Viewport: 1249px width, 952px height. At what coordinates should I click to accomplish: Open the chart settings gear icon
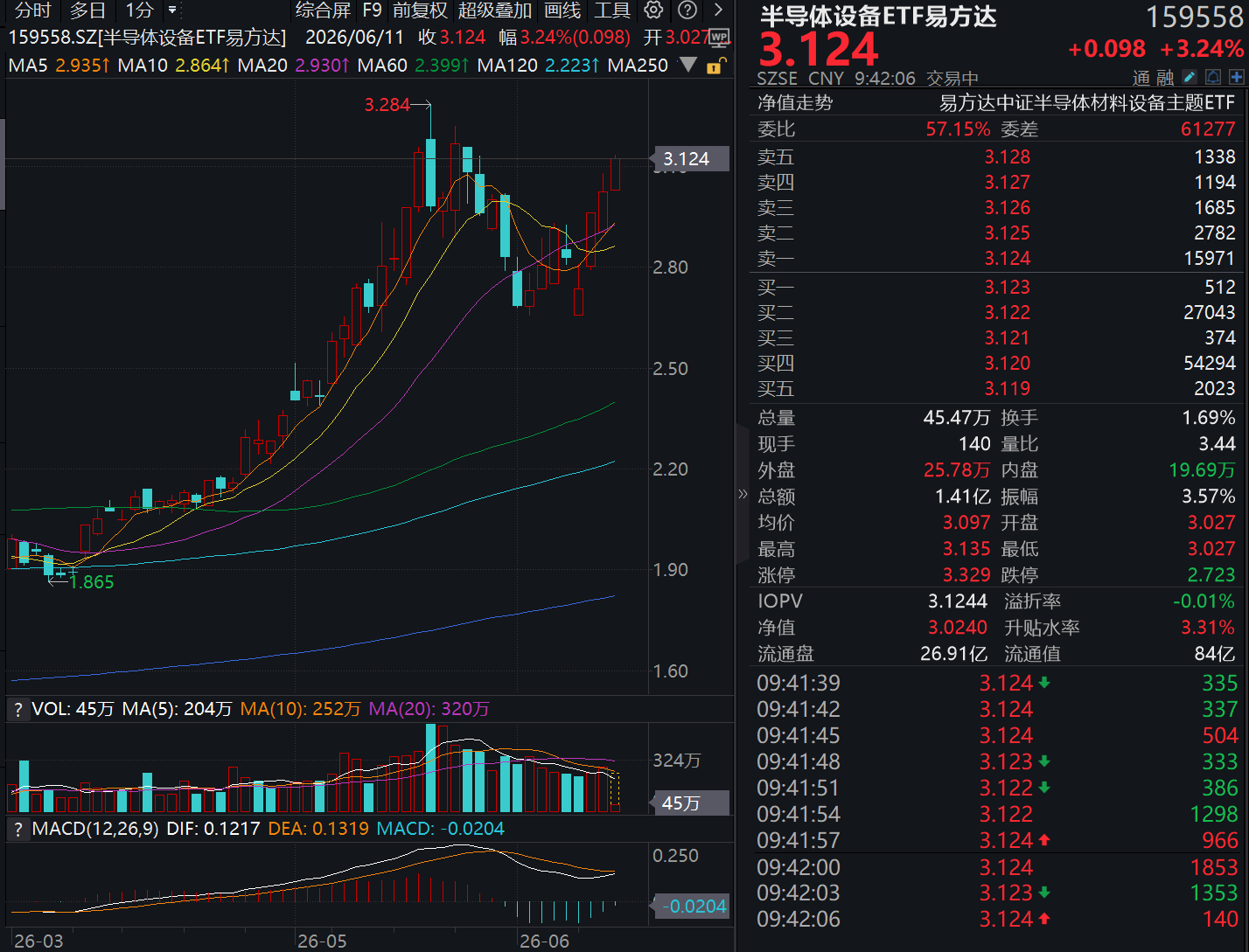[x=653, y=10]
